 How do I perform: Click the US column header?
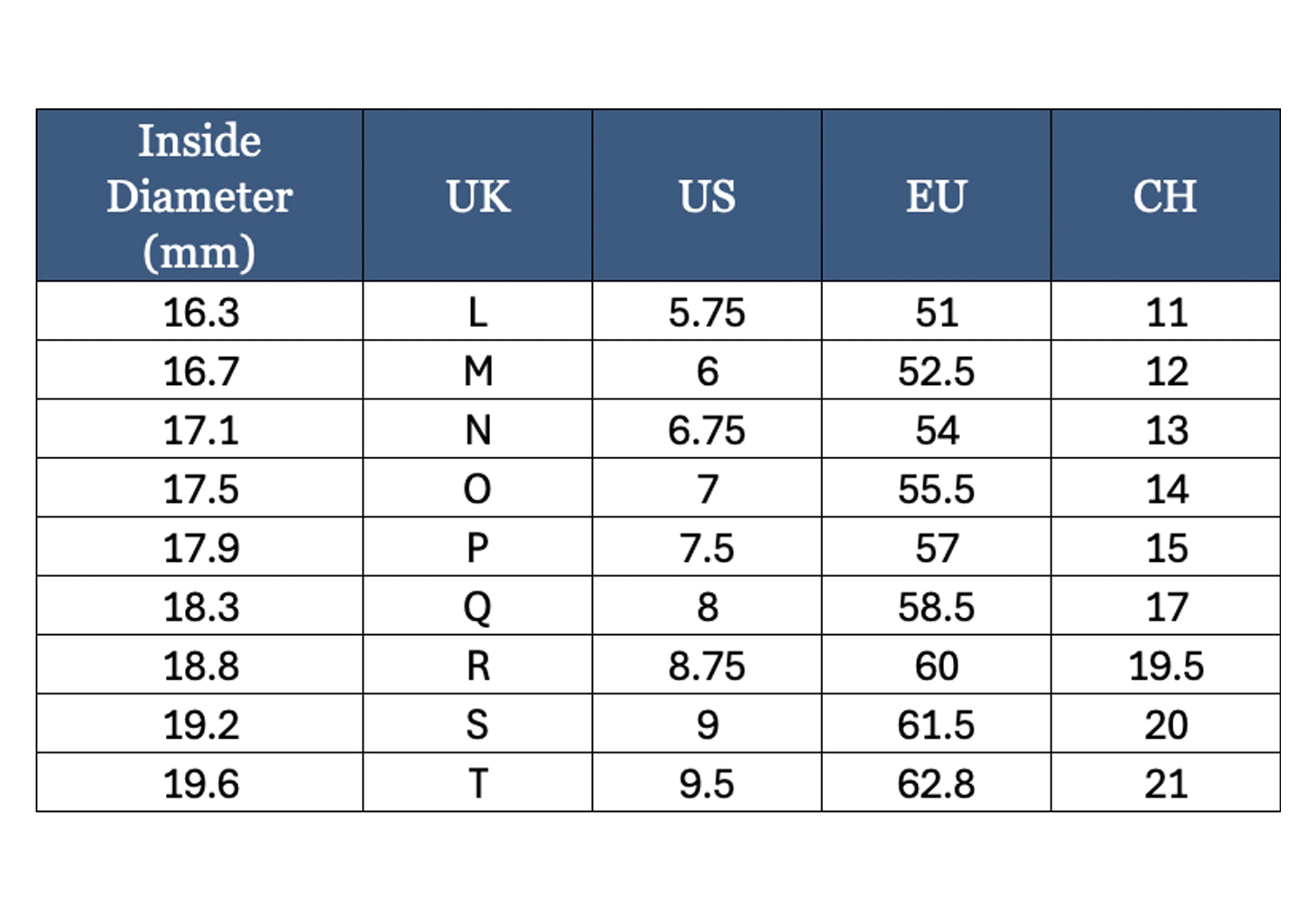pos(707,196)
